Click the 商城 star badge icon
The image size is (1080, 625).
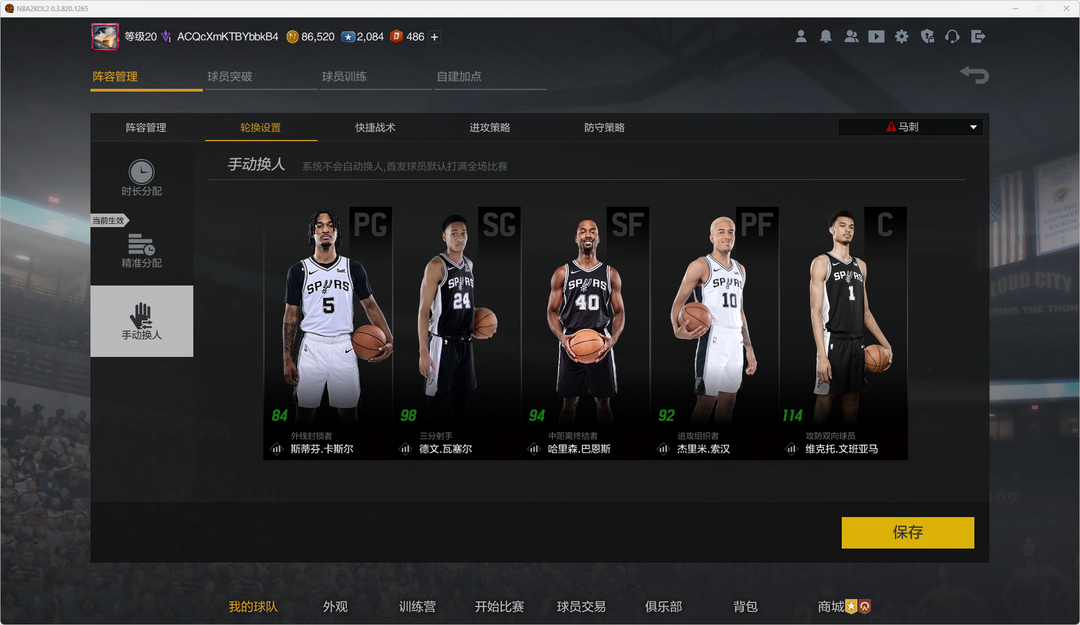[x=851, y=606]
